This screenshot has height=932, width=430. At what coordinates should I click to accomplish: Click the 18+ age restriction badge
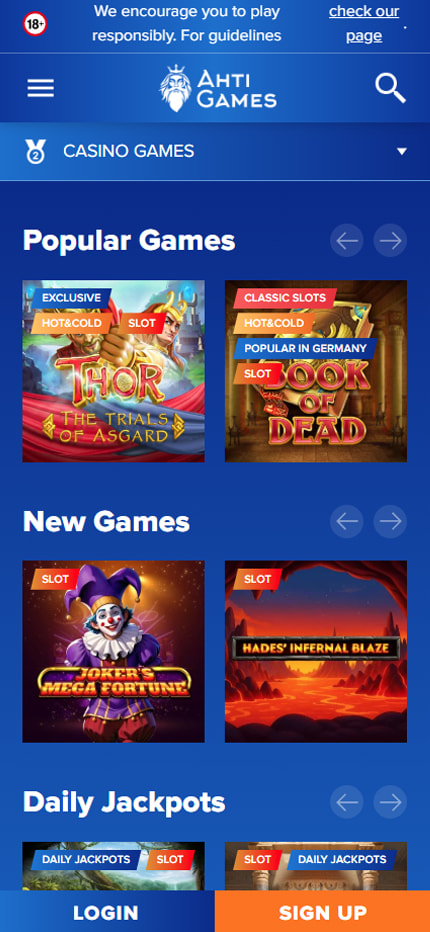point(35,24)
